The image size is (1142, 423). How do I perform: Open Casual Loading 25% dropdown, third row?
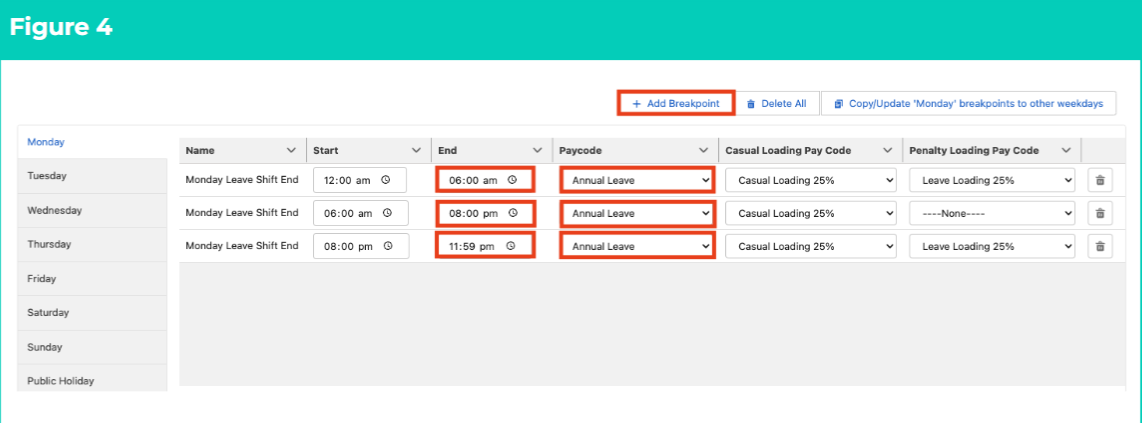tap(811, 246)
